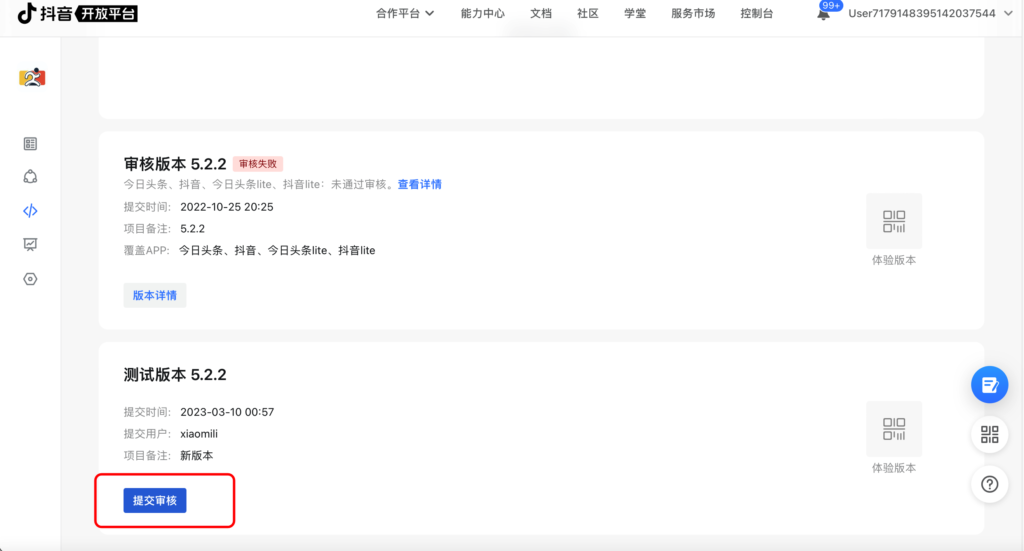This screenshot has height=551, width=1024.
Task: Open 能力中心 in top navigation
Action: coord(483,13)
